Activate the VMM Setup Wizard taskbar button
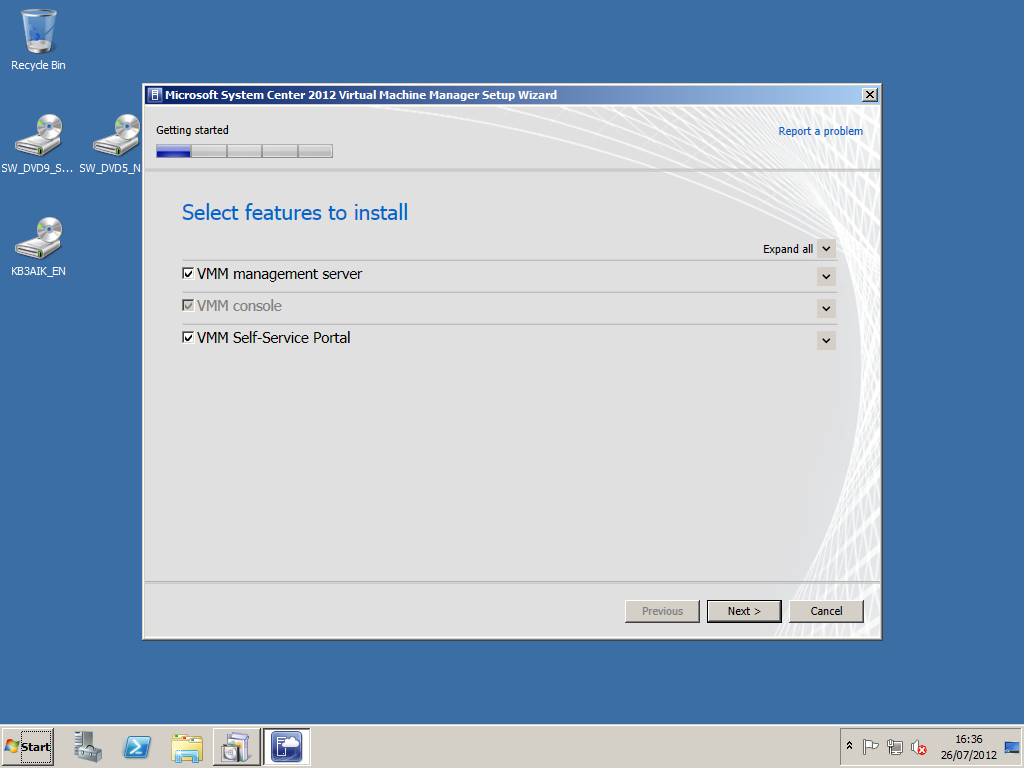Image resolution: width=1024 pixels, height=768 pixels. pos(287,746)
